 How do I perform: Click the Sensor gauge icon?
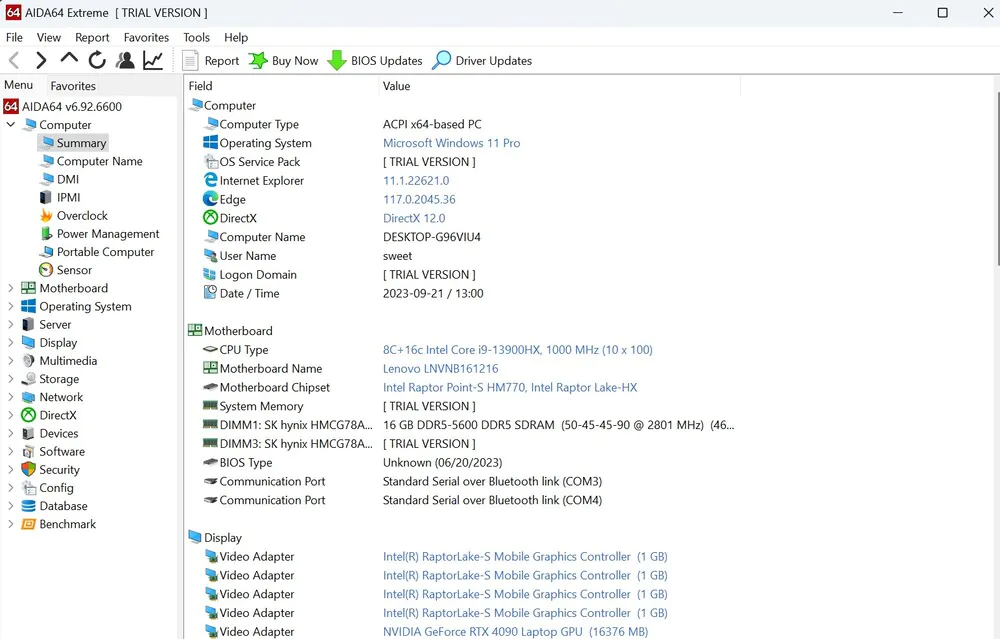pos(46,270)
